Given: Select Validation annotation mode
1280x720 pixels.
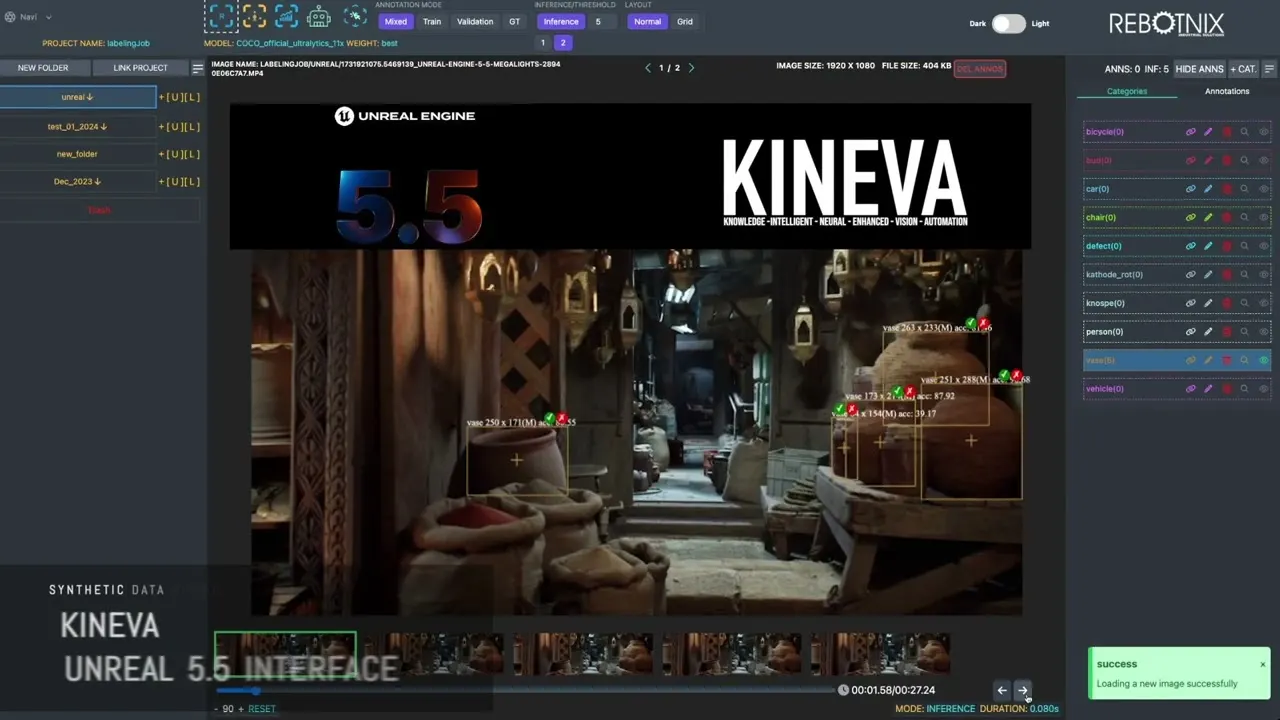Looking at the screenshot, I should pos(475,21).
